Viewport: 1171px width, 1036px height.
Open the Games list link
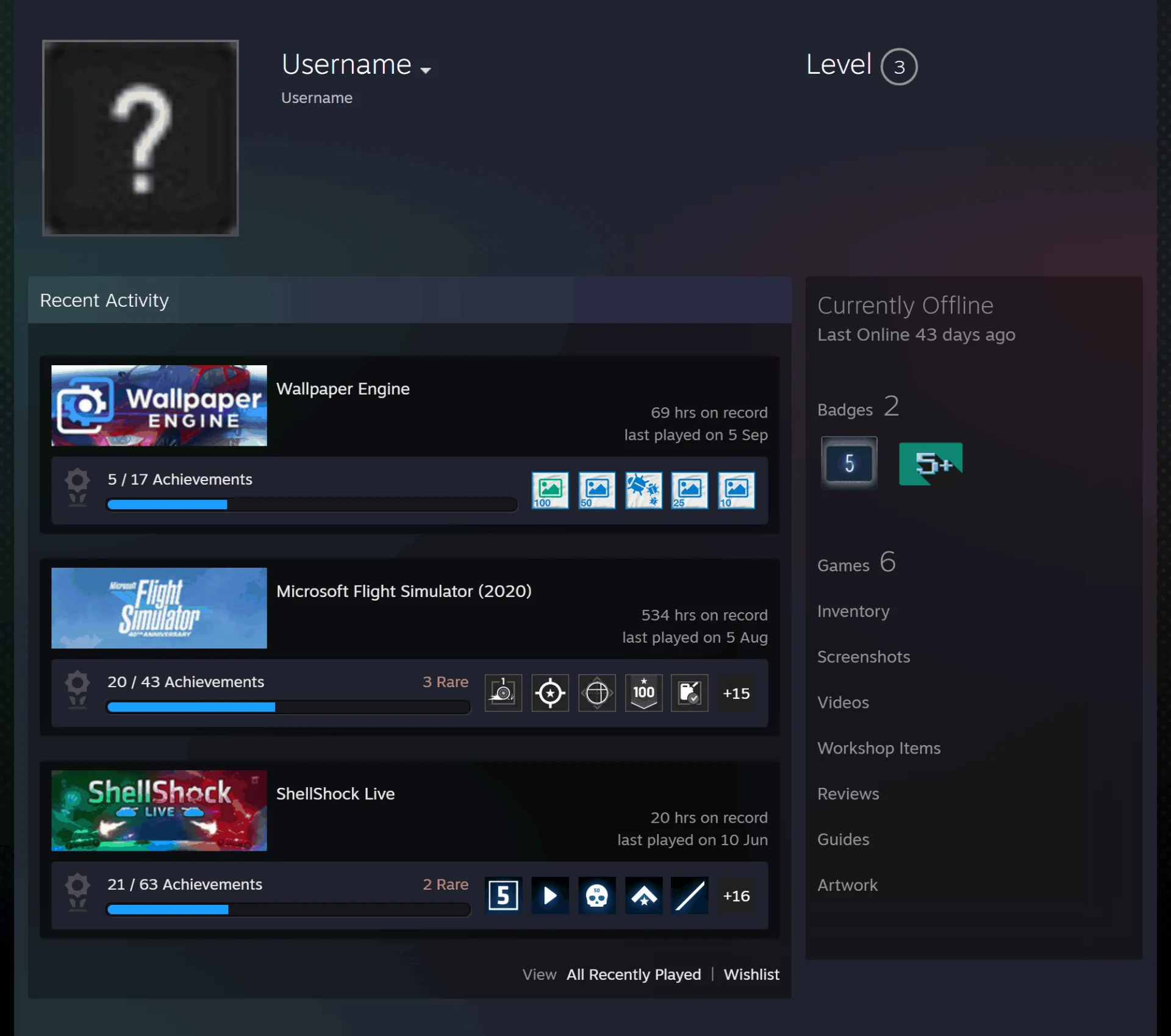pos(856,562)
